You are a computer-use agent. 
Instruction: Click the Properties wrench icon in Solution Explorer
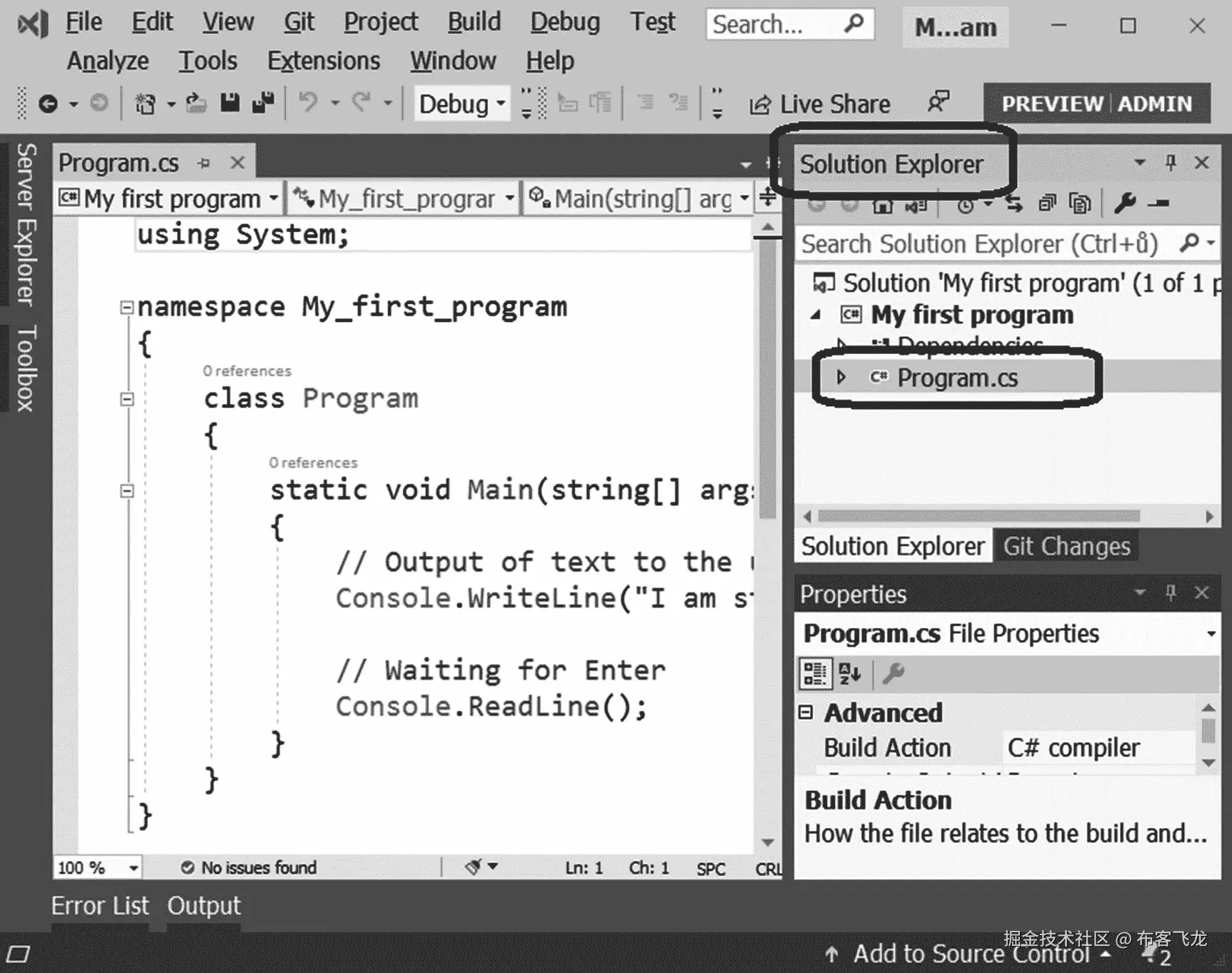[x=1126, y=203]
